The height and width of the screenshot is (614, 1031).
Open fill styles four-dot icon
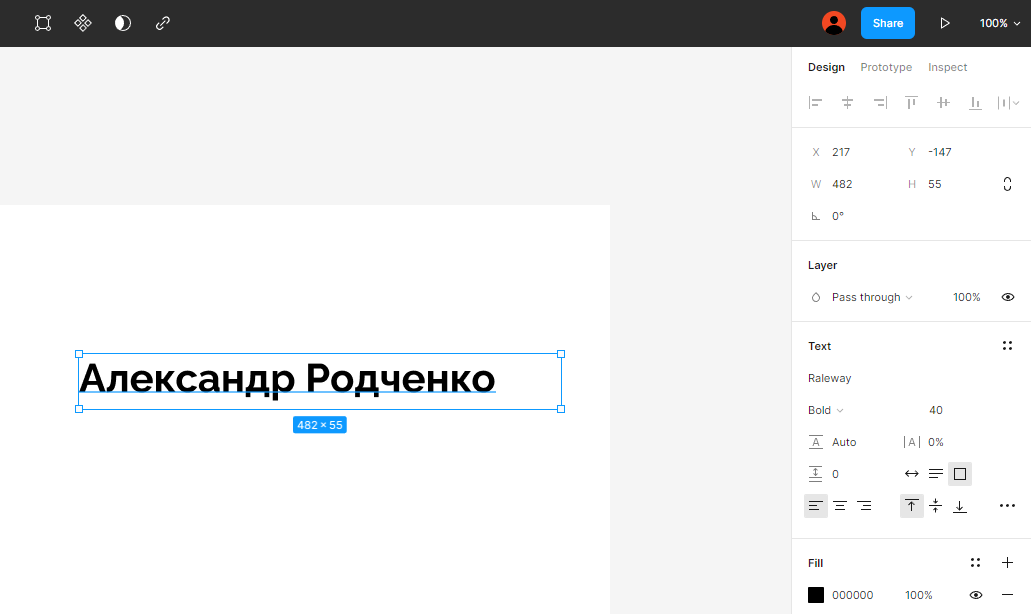pyautogui.click(x=975, y=563)
